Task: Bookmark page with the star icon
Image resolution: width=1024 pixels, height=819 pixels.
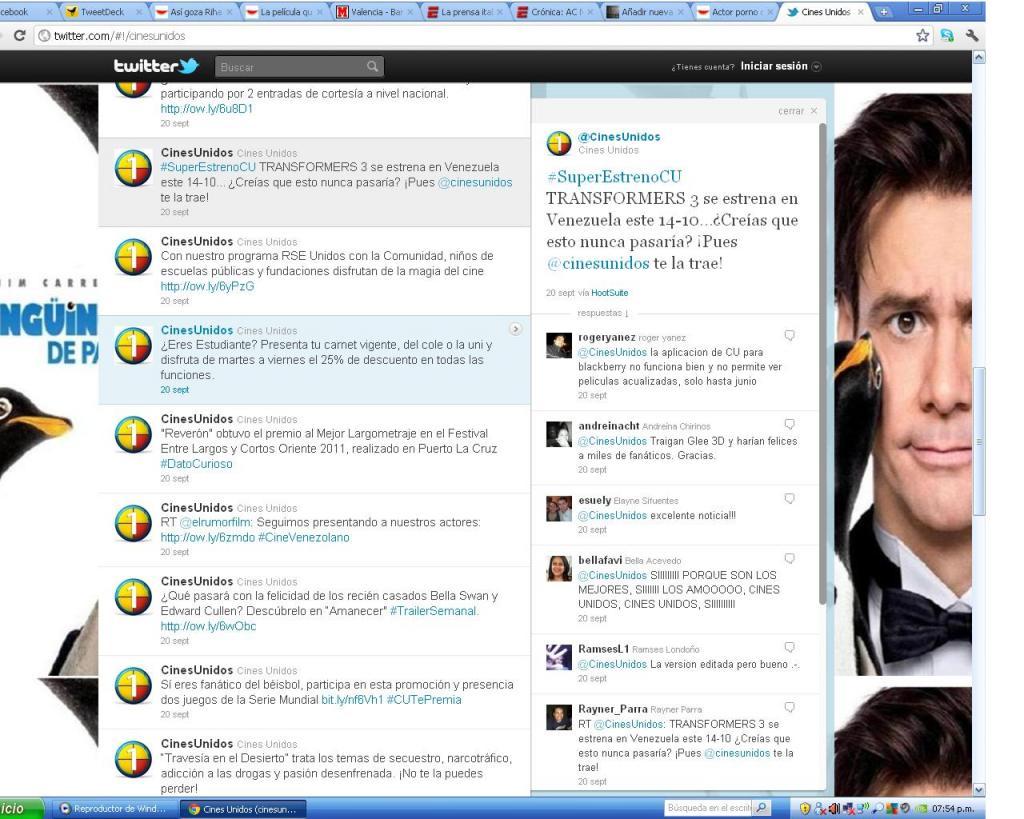Action: pyautogui.click(x=923, y=36)
